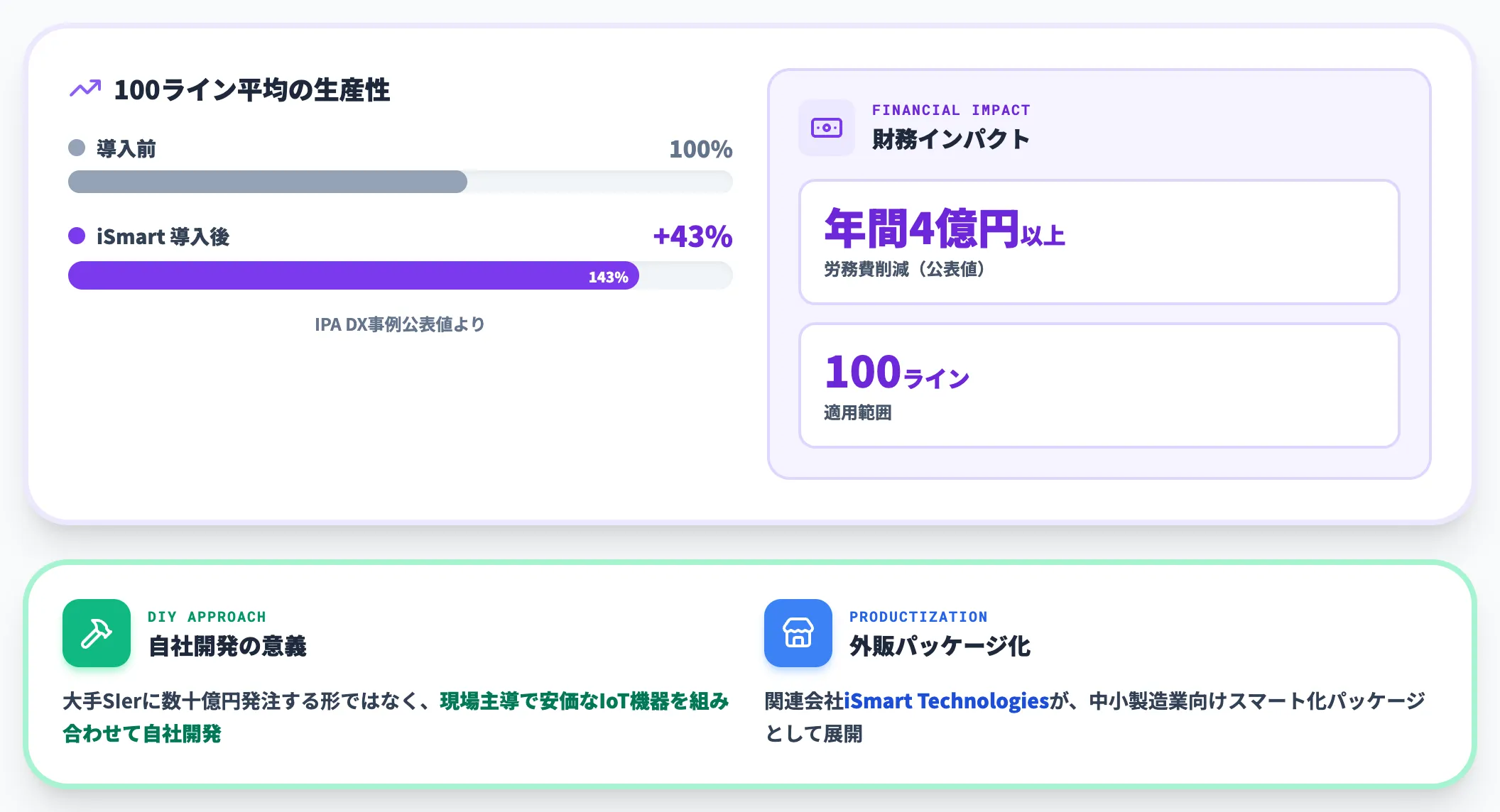Click the として展開 line in the productization text

coord(814,734)
